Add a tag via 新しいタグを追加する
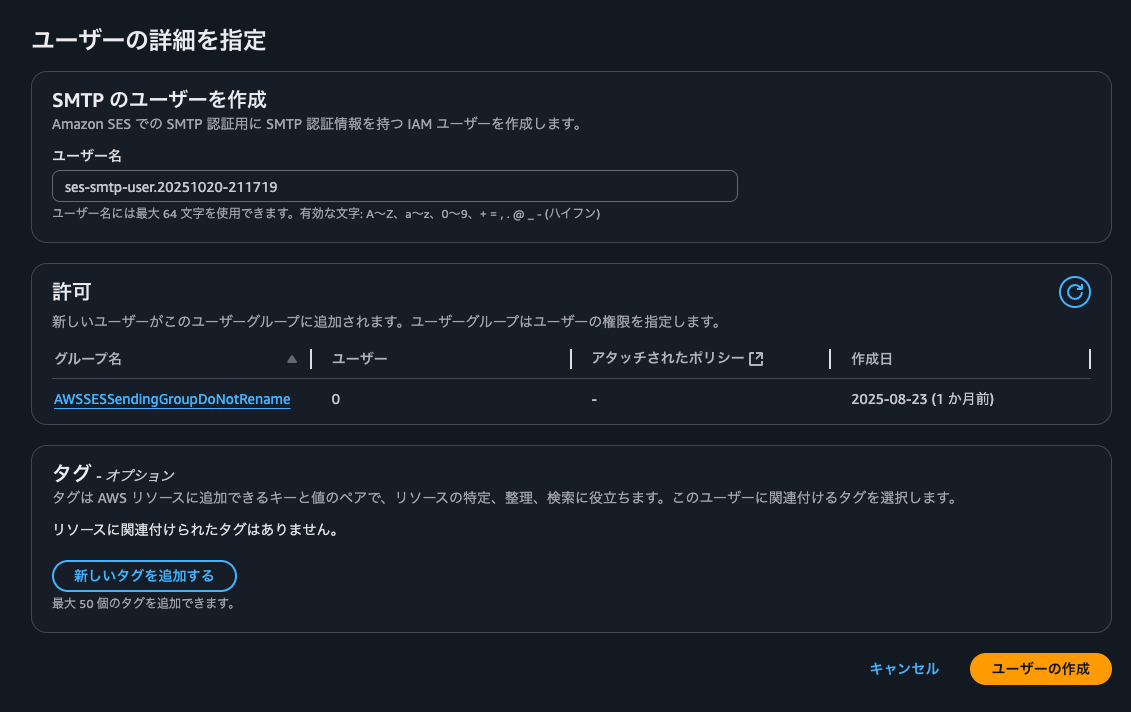The height and width of the screenshot is (712, 1131). click(143, 576)
